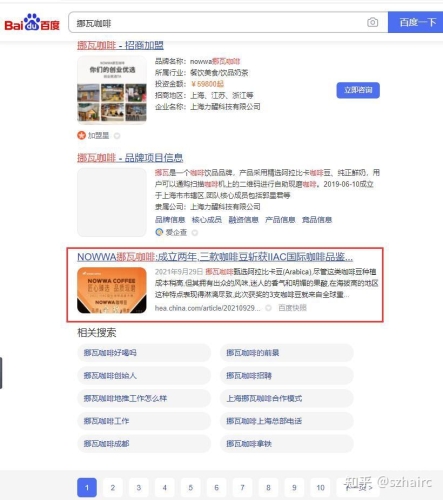Select related search 挪瓦咖啡地推工作怎么样
Image resolution: width=443 pixels, height=500 pixels.
coord(144,398)
